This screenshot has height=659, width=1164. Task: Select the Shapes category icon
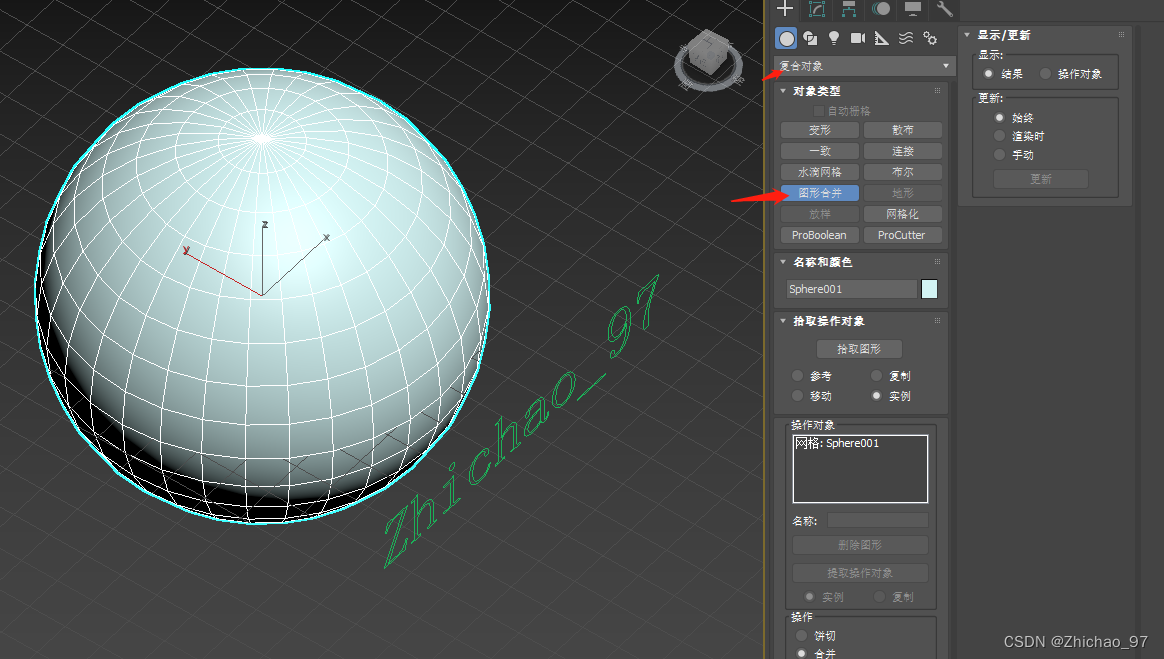(810, 38)
